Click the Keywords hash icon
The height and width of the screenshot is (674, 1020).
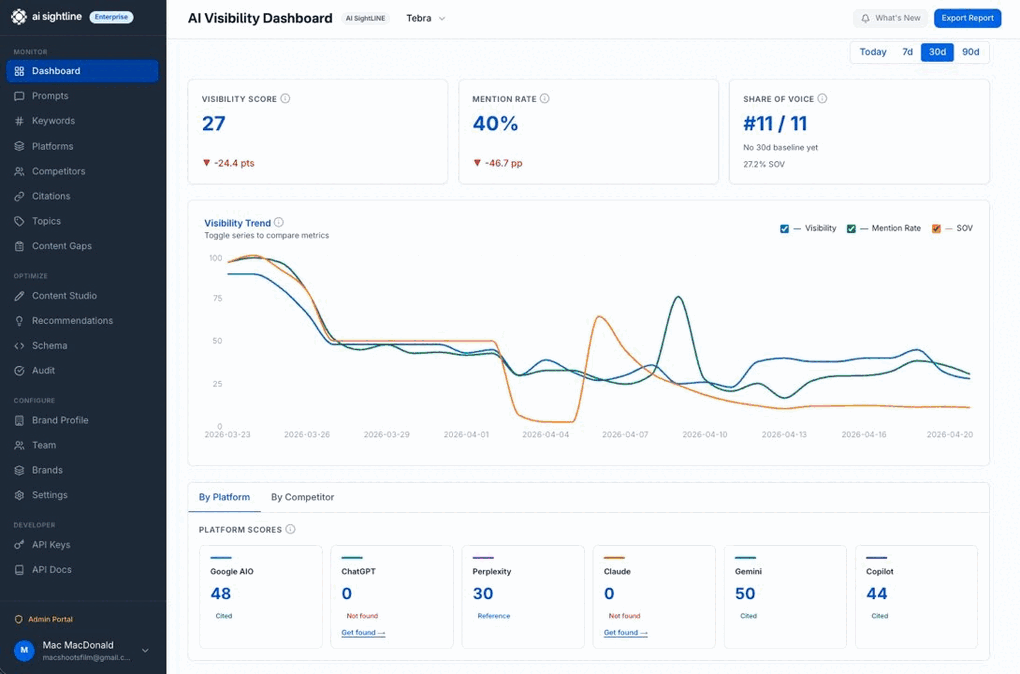click(19, 121)
